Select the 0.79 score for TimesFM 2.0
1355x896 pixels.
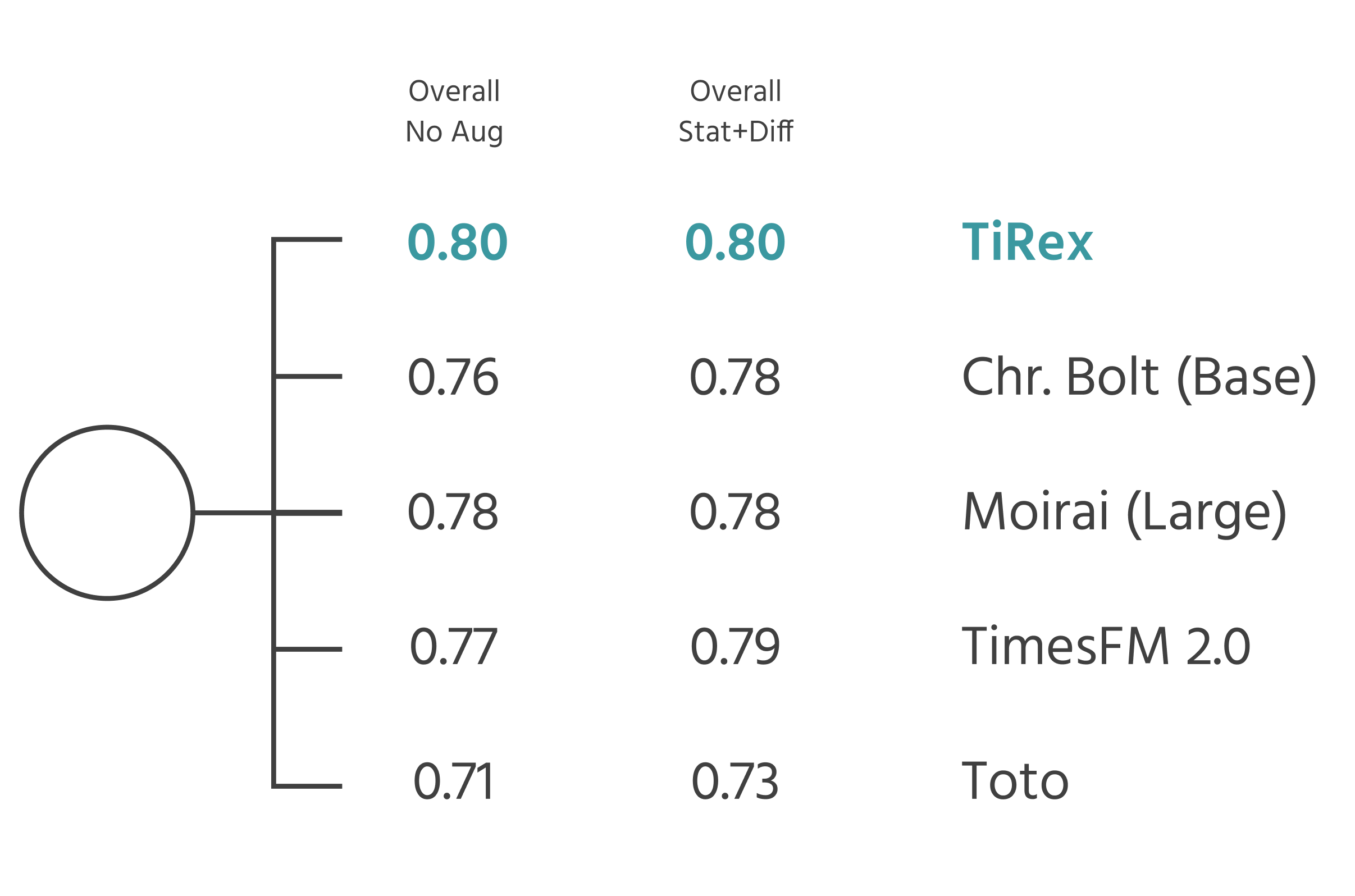pyautogui.click(x=735, y=647)
